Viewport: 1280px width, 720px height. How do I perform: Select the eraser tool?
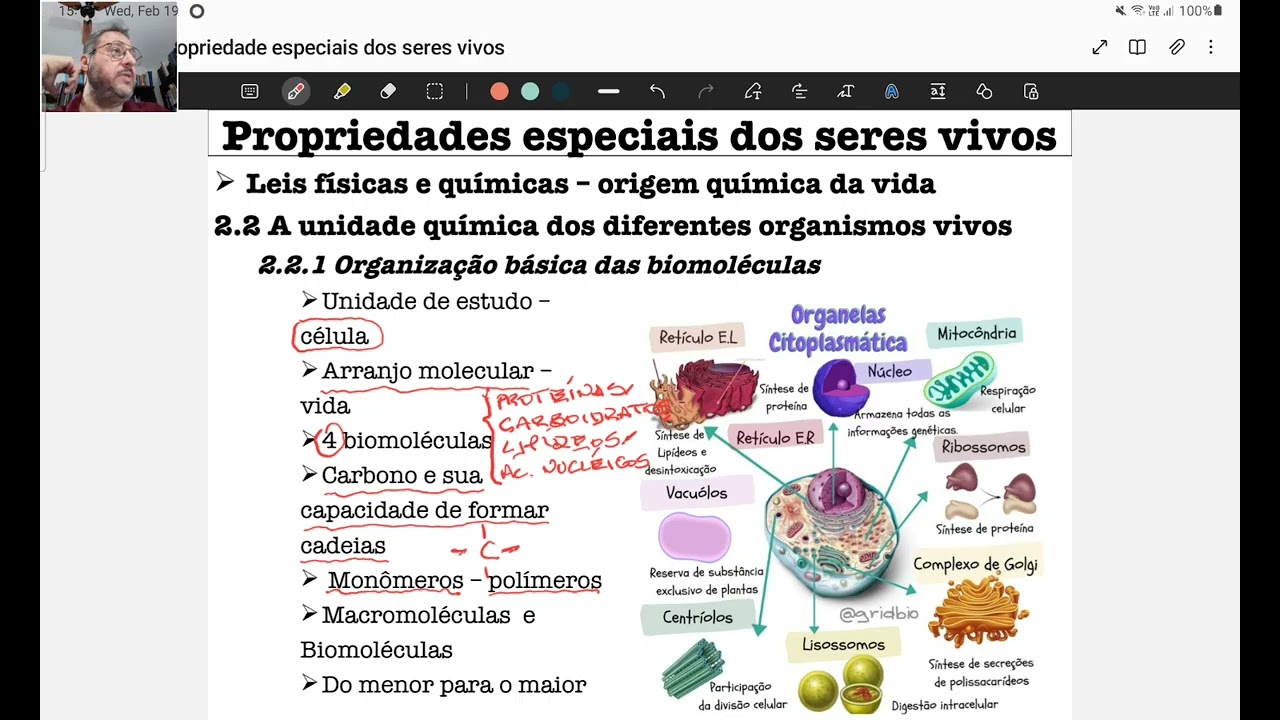pyautogui.click(x=388, y=91)
